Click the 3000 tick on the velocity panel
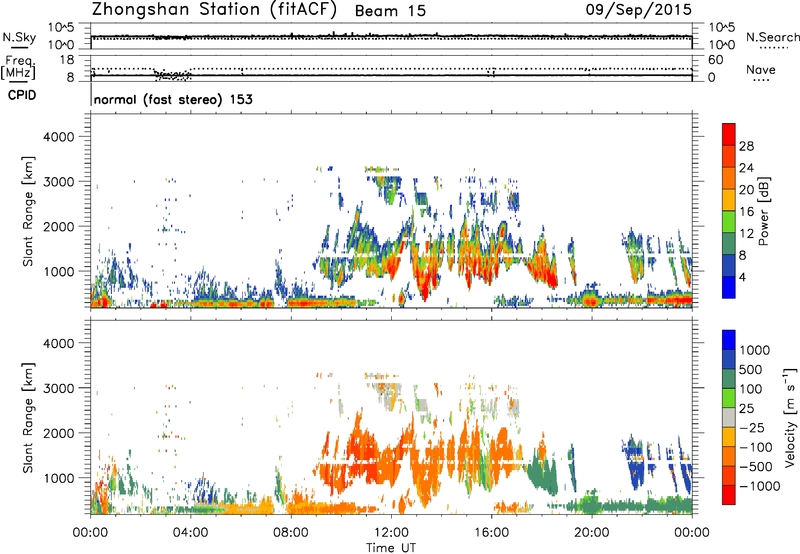 point(58,388)
